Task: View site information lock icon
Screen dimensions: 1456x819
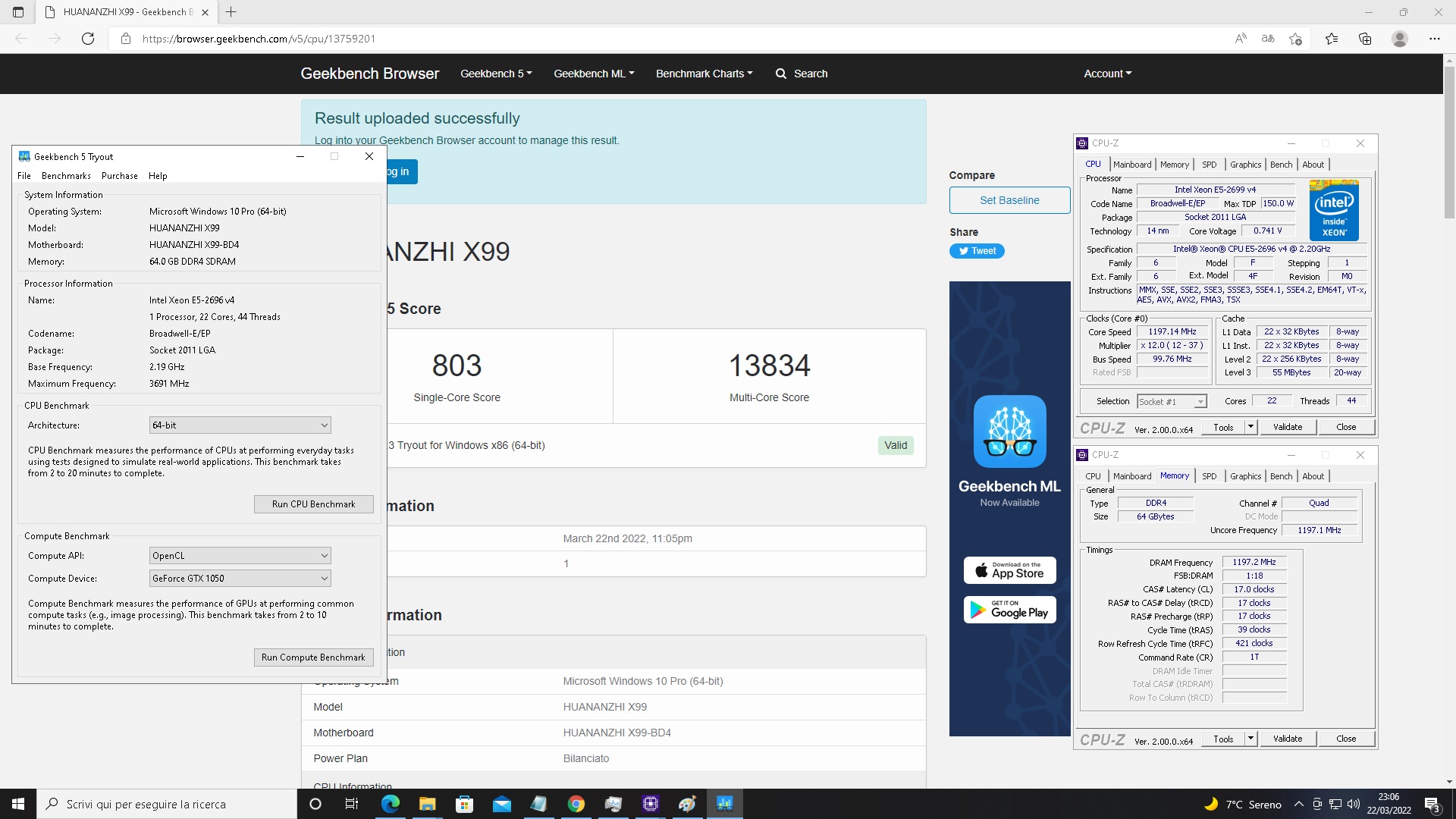Action: coord(126,39)
